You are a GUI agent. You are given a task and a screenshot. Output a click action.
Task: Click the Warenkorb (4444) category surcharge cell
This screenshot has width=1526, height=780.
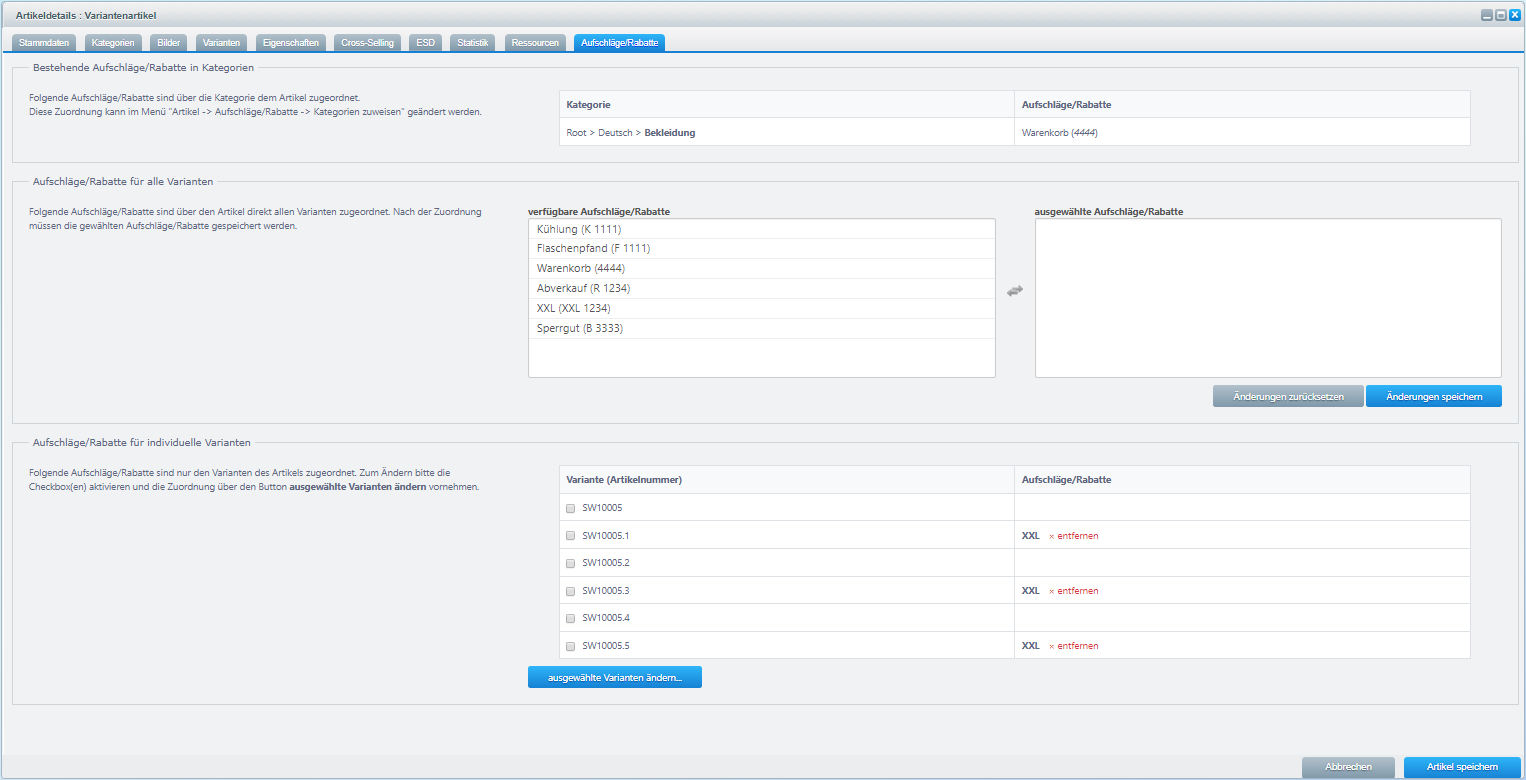(x=1242, y=132)
